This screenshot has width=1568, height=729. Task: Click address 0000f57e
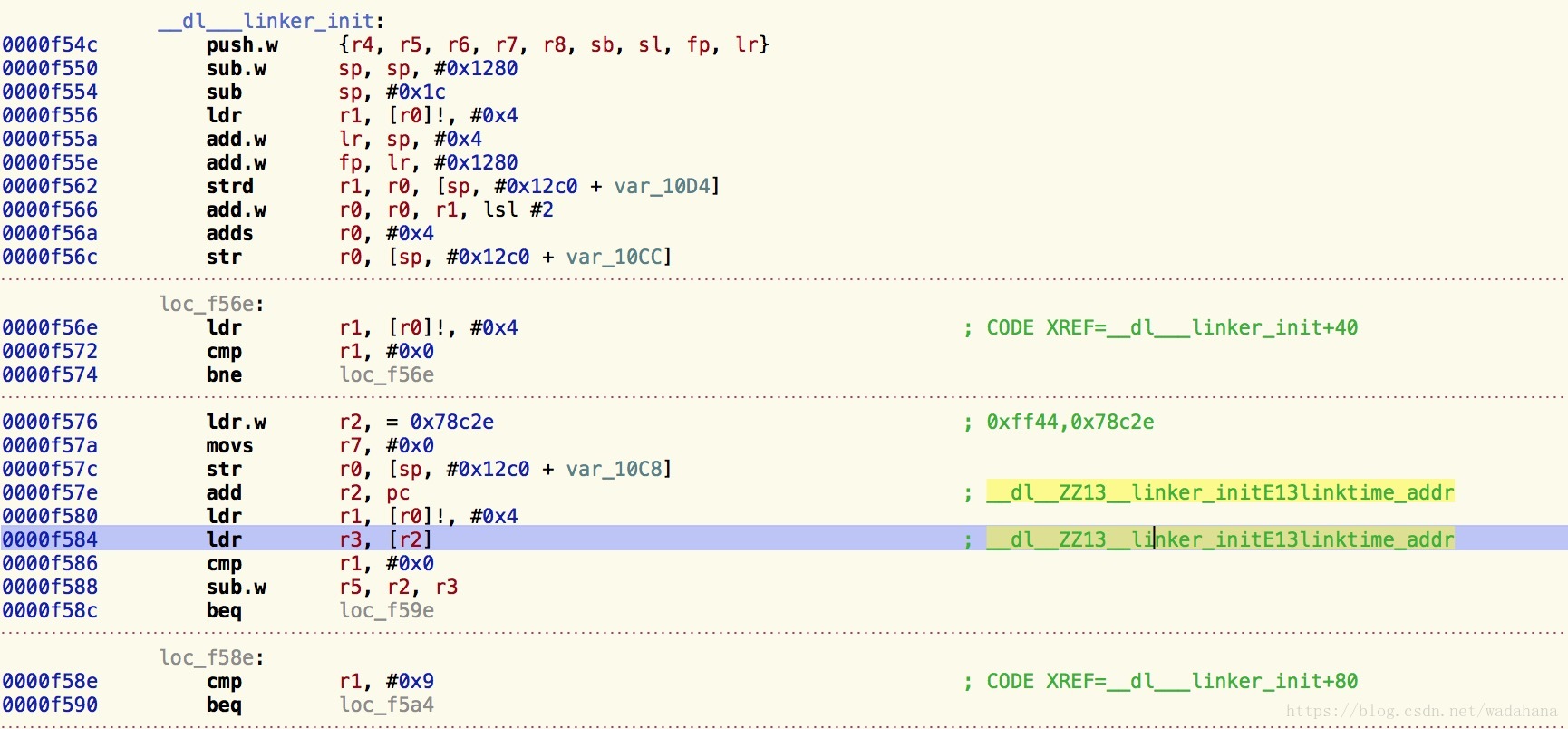click(50, 492)
